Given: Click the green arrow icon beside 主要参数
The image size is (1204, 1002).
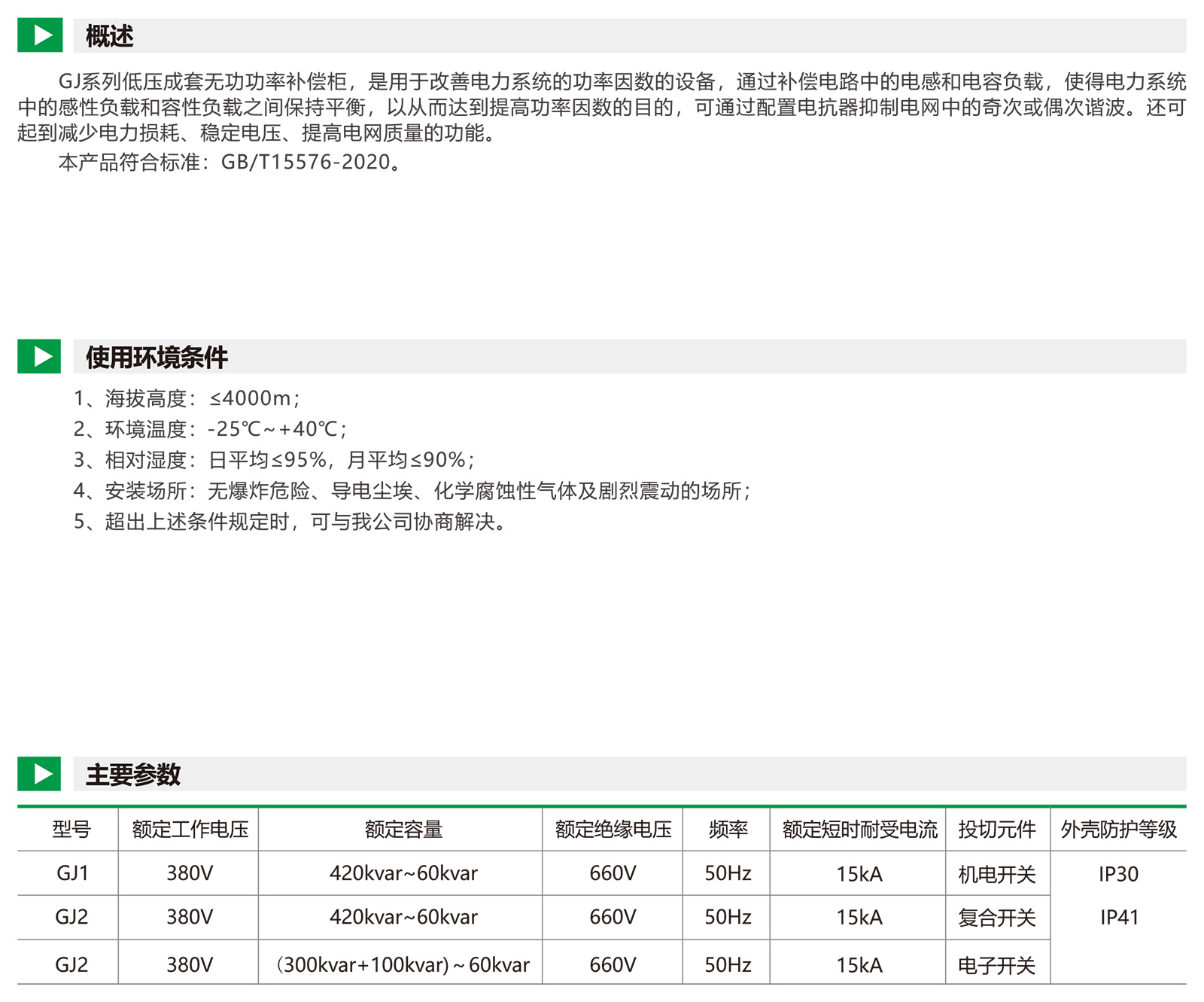Looking at the screenshot, I should [39, 773].
